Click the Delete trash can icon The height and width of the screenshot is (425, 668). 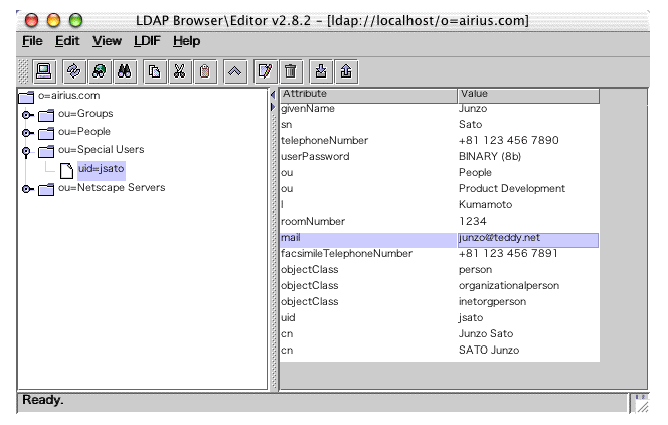point(291,71)
